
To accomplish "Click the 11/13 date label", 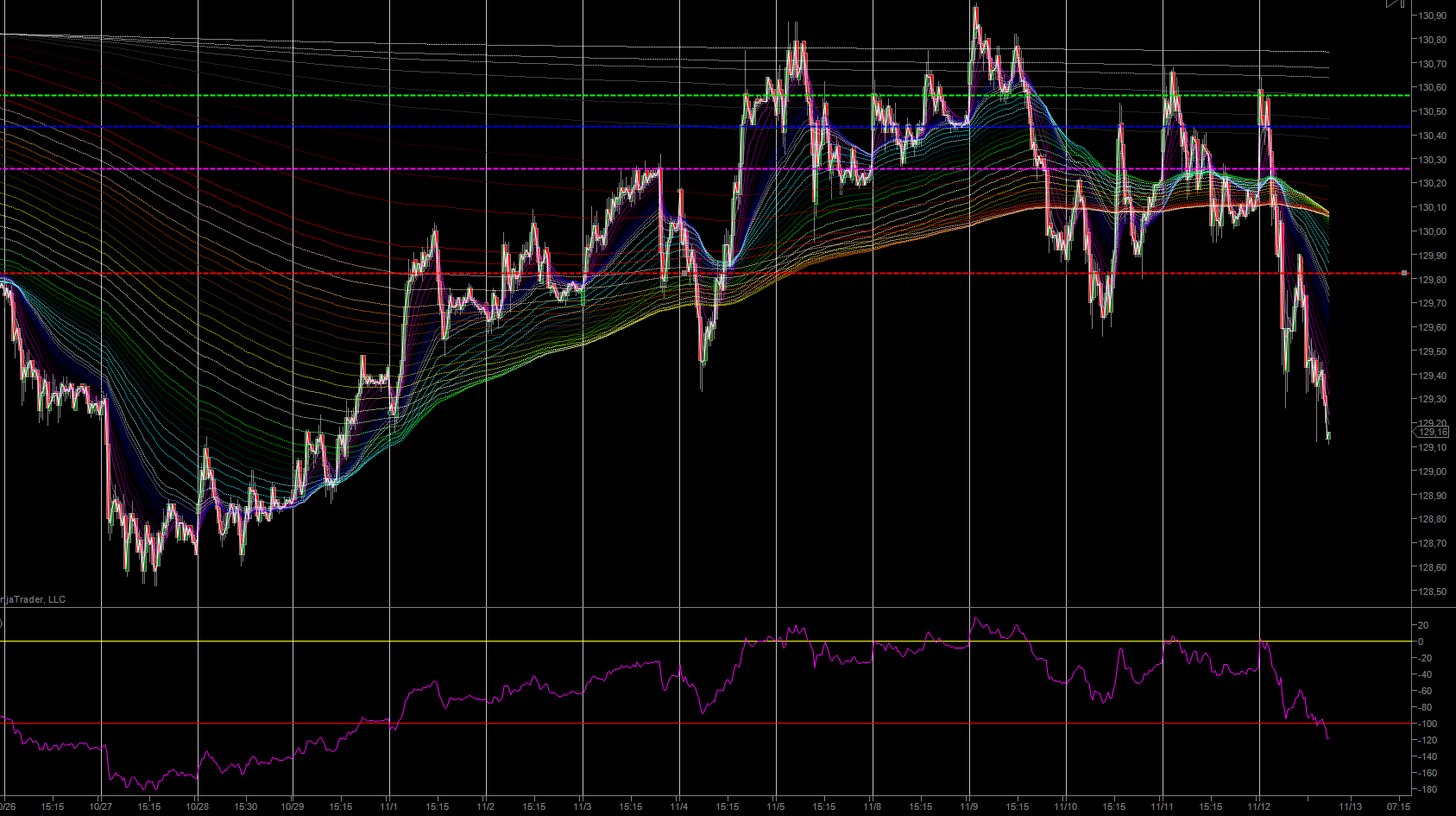I will (1351, 807).
